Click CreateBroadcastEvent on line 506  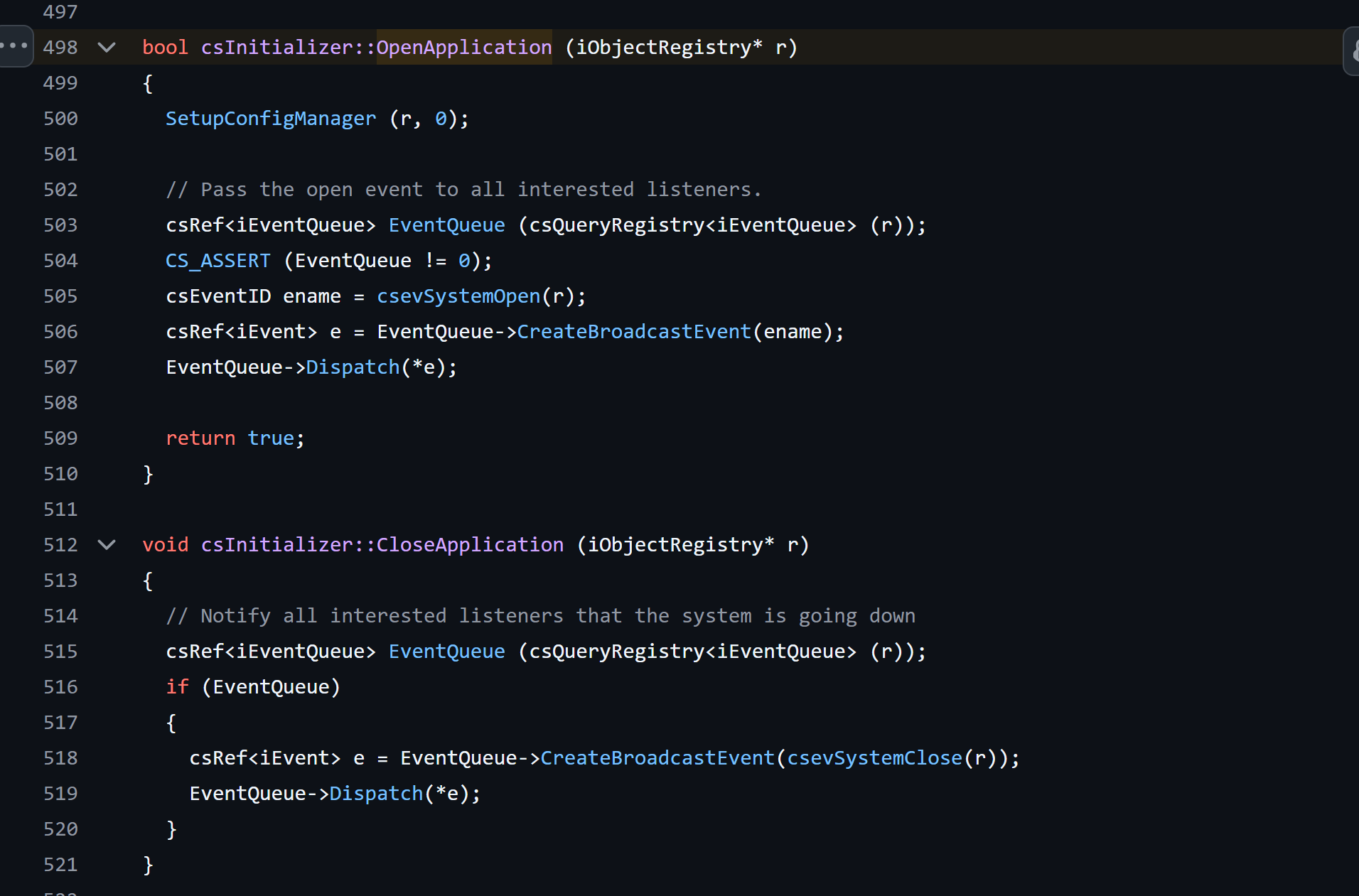[633, 332]
